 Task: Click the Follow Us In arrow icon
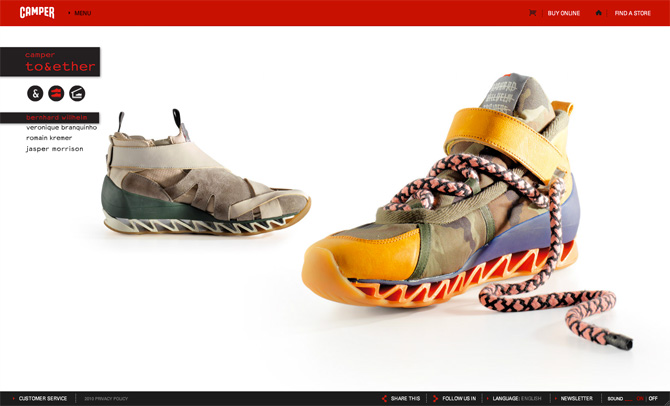click(436, 398)
